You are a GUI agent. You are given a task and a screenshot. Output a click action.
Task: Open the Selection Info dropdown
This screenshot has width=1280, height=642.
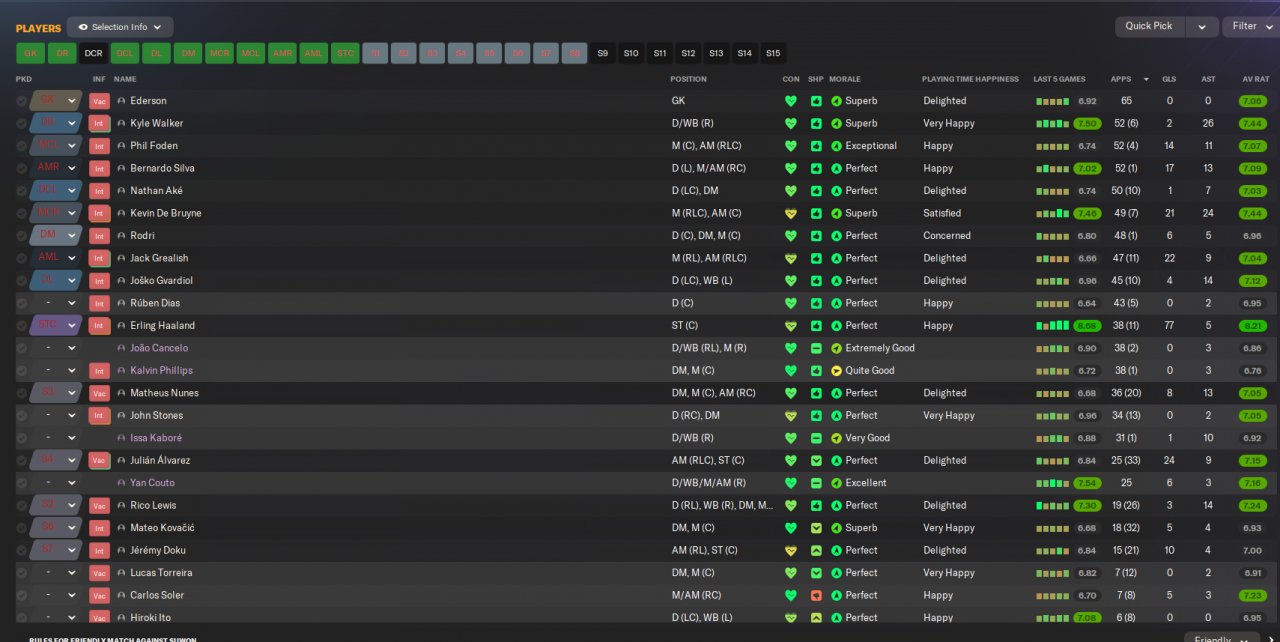(x=120, y=27)
